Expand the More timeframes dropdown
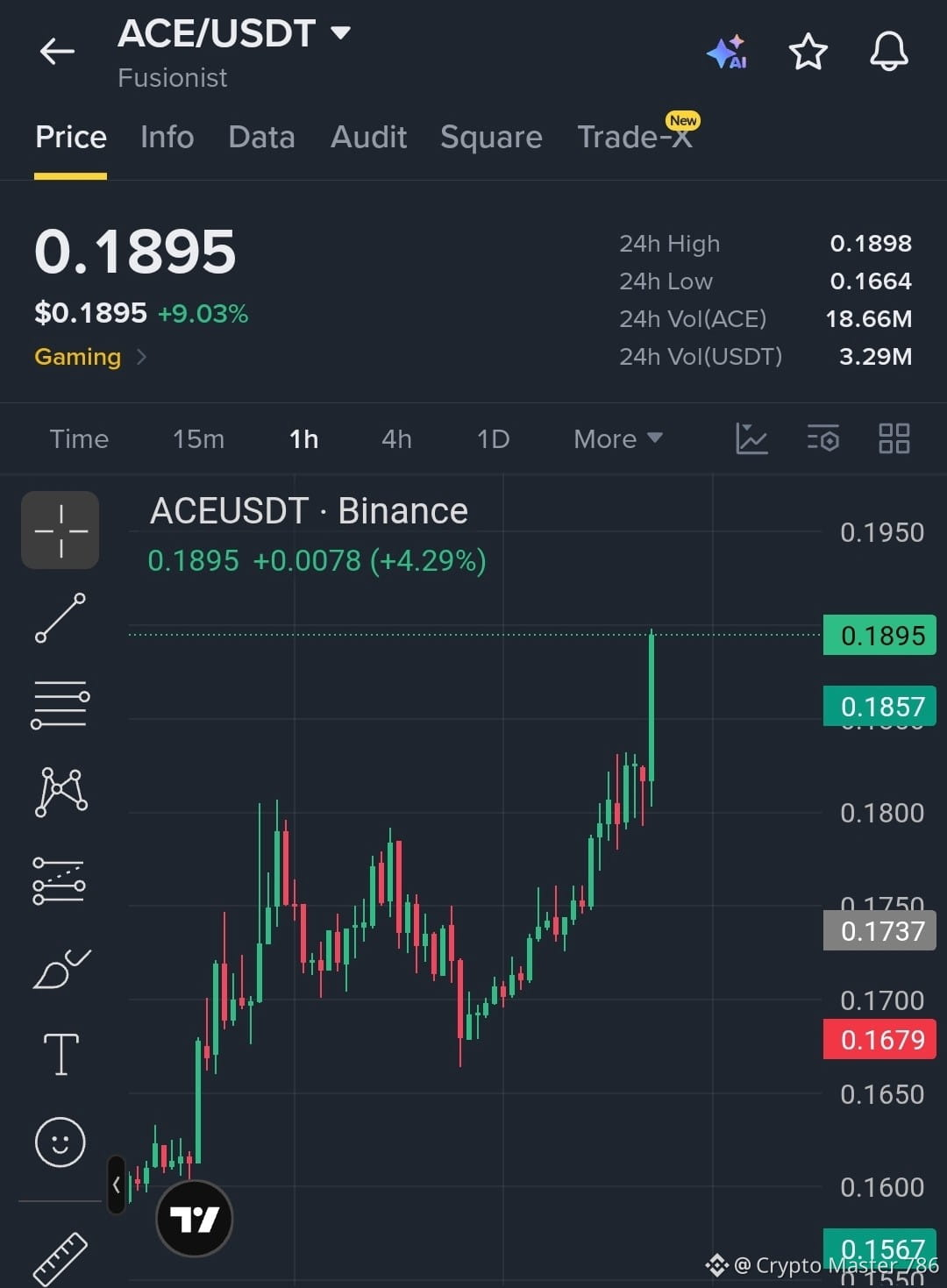Image resolution: width=947 pixels, height=1288 pixels. coord(617,438)
